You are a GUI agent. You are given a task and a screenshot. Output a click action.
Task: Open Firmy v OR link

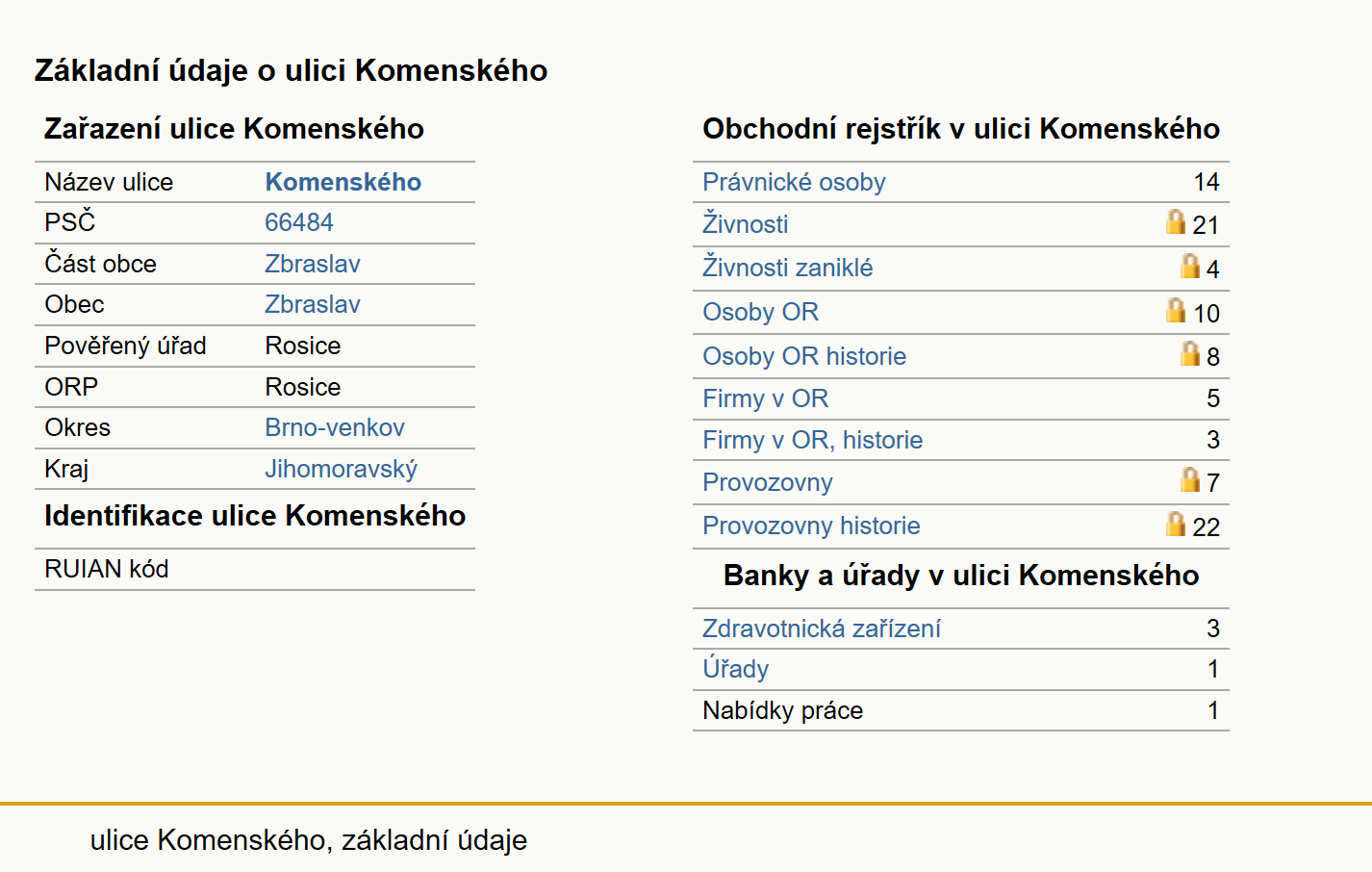(x=765, y=398)
